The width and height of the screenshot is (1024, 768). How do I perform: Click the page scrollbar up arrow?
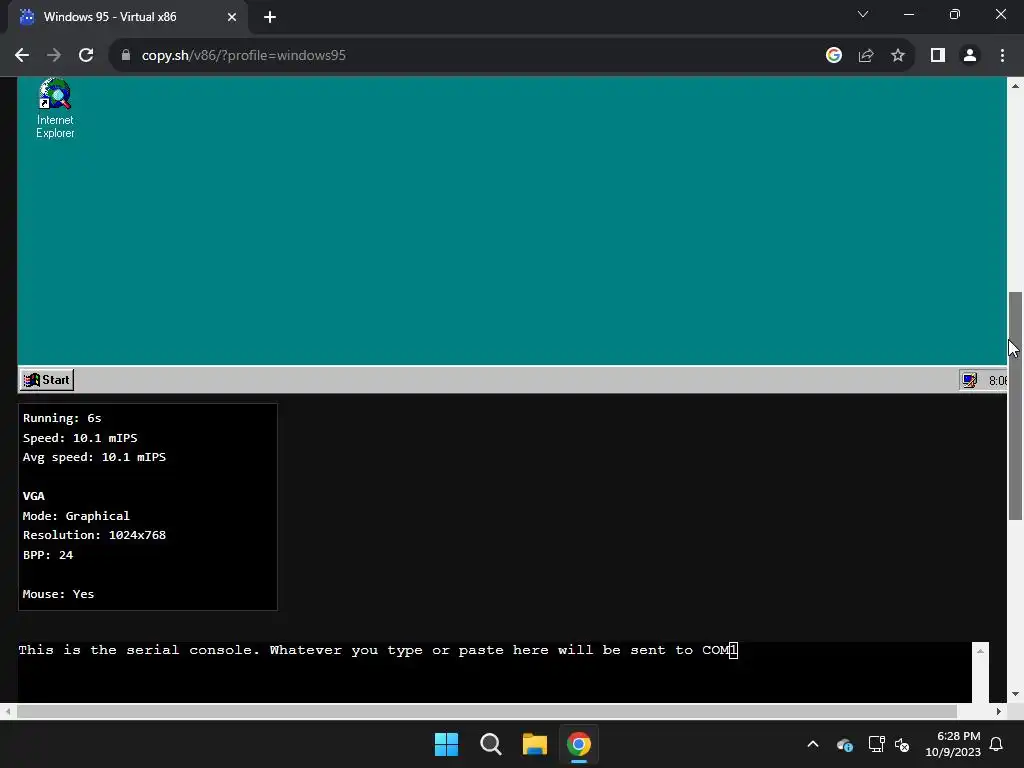[1015, 86]
